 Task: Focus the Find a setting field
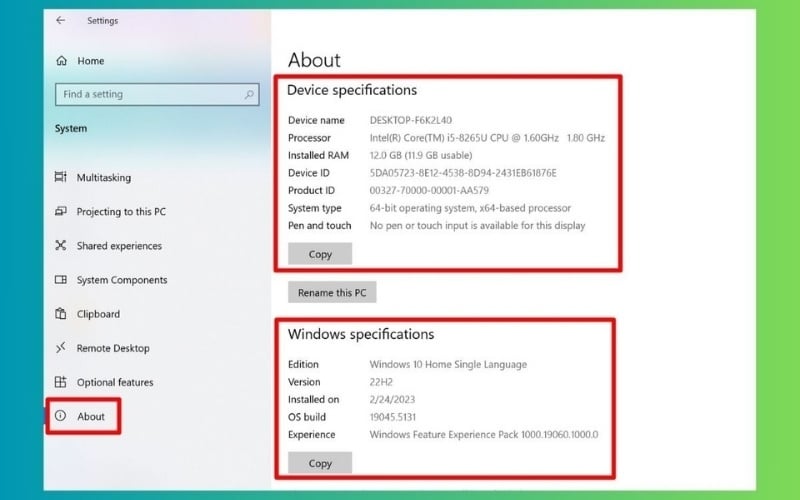pos(157,94)
